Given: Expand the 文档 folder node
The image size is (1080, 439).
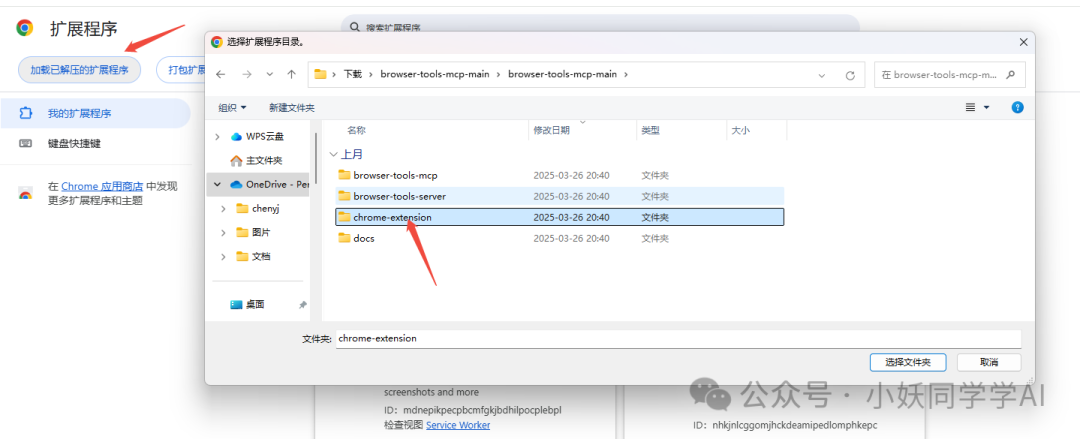Looking at the screenshot, I should click(x=223, y=256).
